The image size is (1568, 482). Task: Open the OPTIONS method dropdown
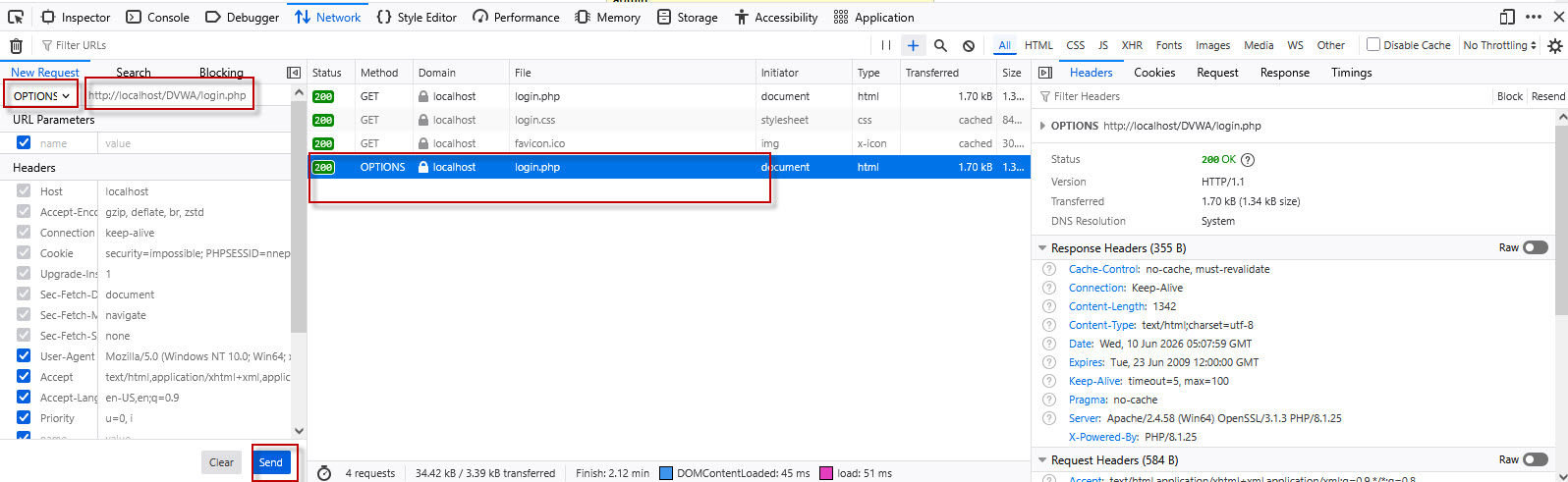(42, 96)
